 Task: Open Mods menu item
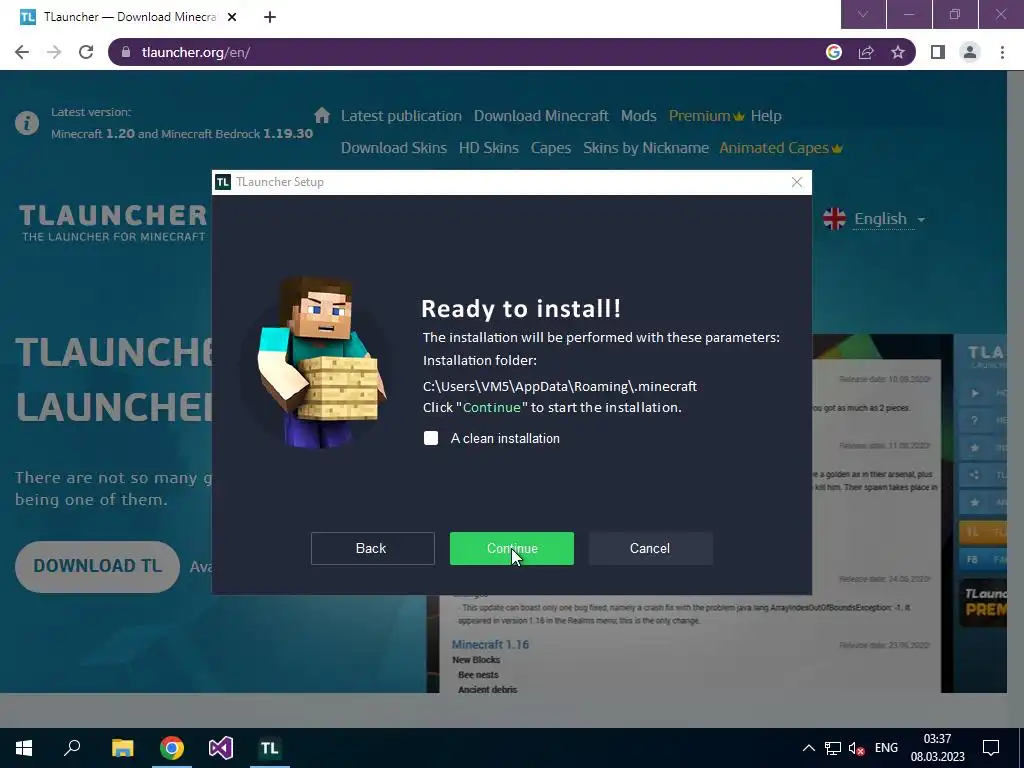[639, 116]
